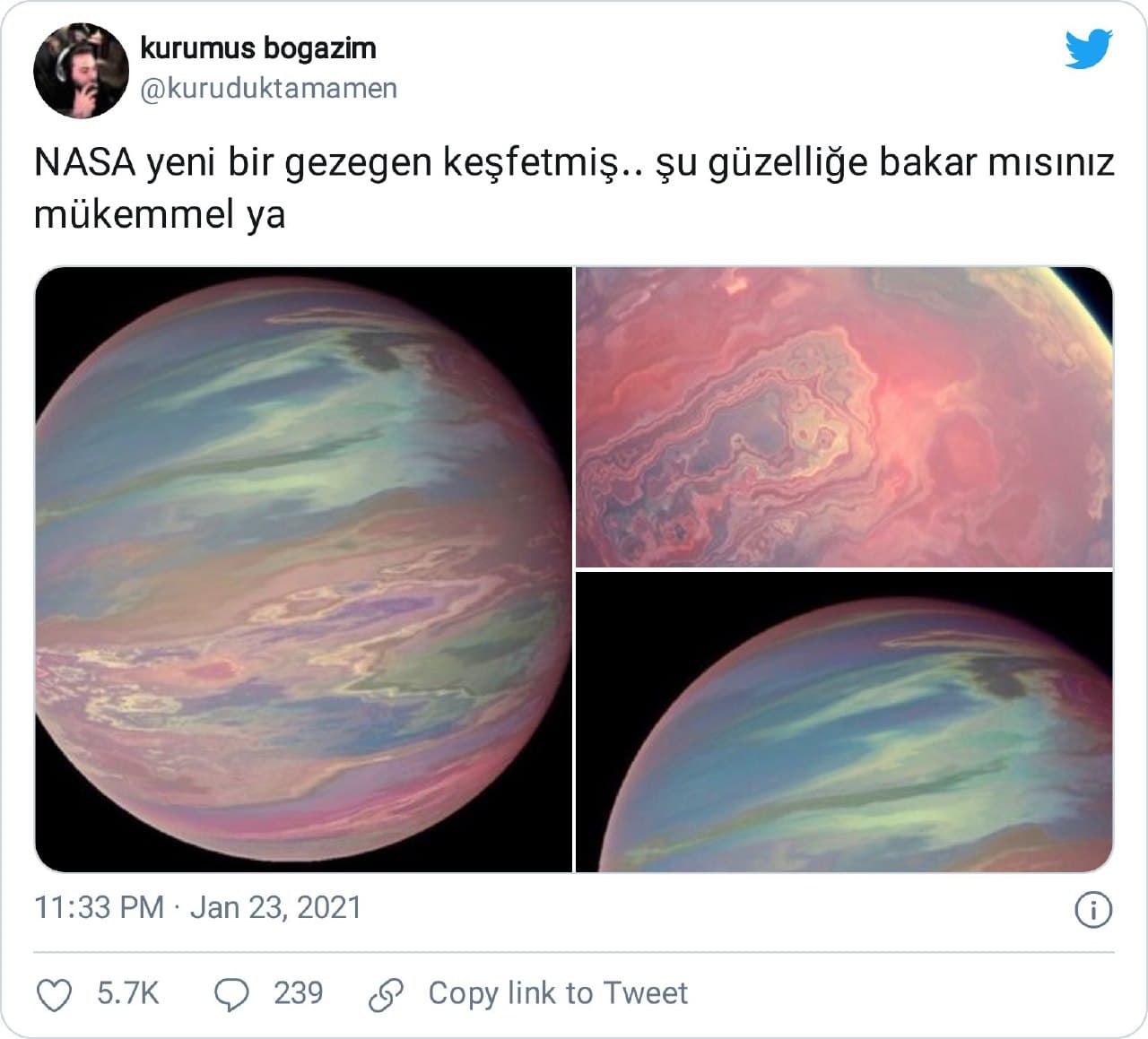Viewport: 1148px width, 1039px height.
Task: Click the kurumus bogazim display name
Action: click(258, 48)
